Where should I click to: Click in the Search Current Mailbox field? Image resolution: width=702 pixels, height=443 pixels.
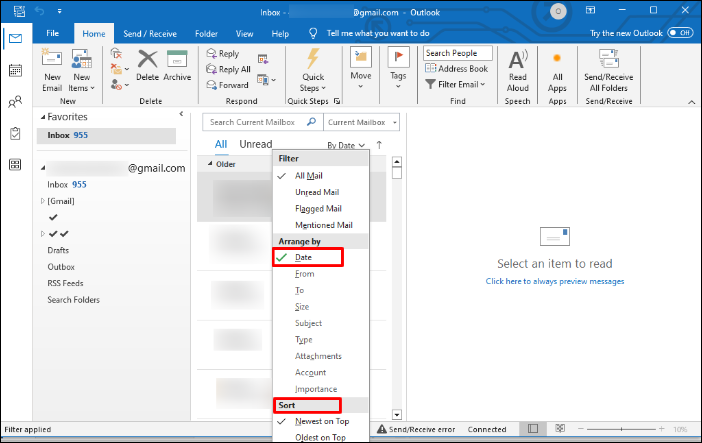point(263,122)
